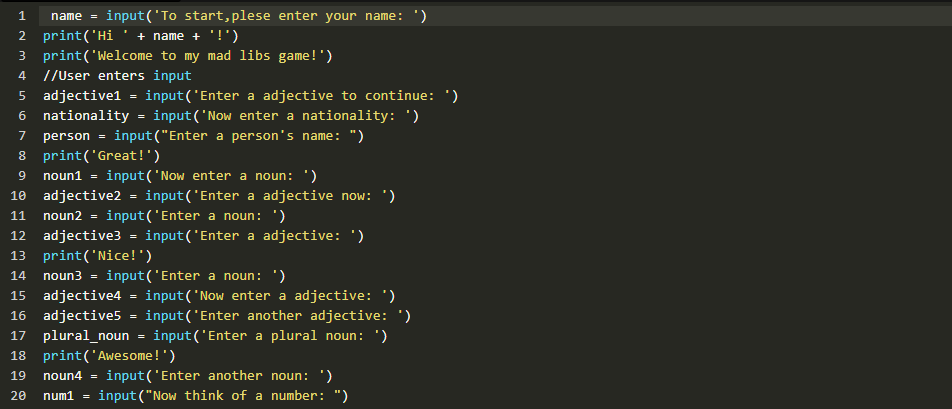Click the //User enters input comment
This screenshot has width=952, height=409.
point(117,76)
